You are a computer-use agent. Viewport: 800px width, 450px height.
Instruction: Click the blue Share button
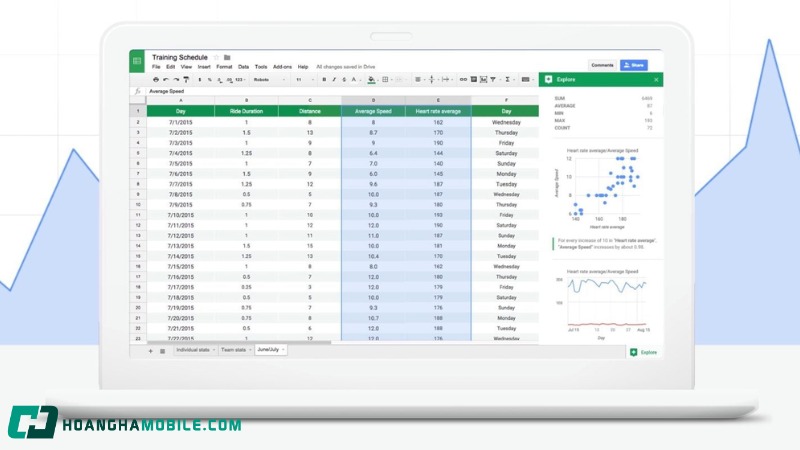pos(634,65)
